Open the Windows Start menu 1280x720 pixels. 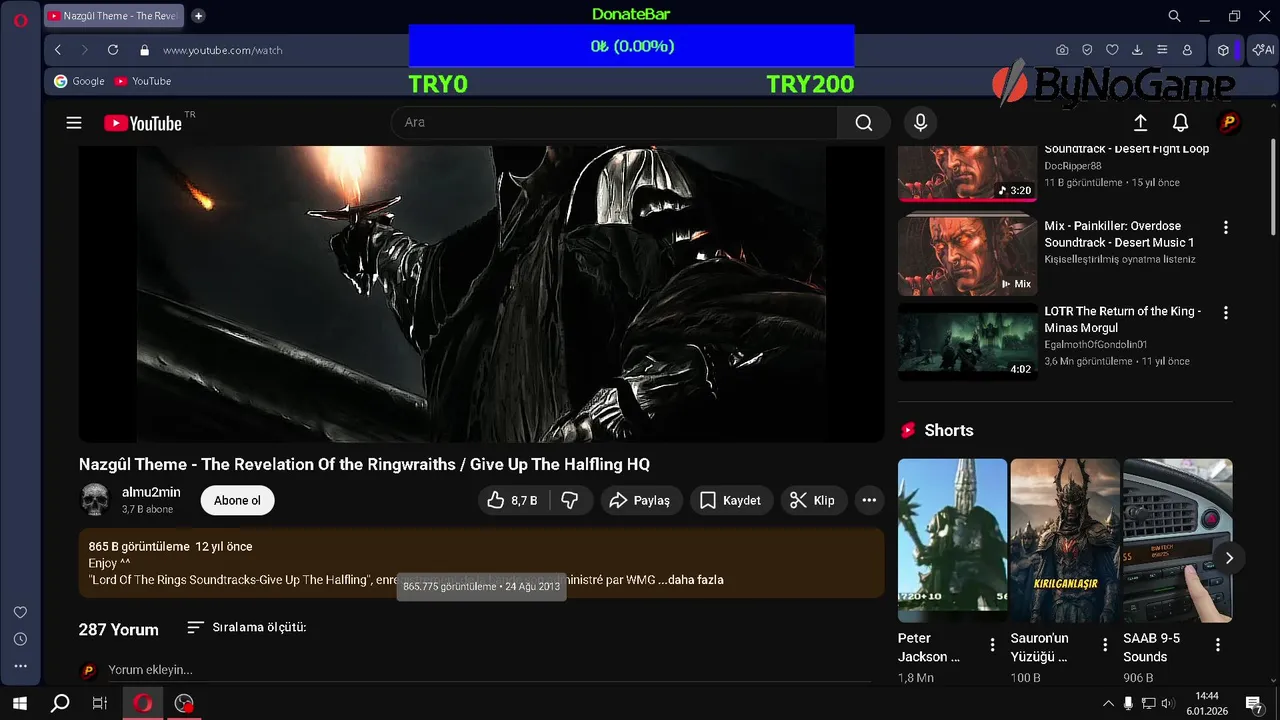pyautogui.click(x=20, y=703)
